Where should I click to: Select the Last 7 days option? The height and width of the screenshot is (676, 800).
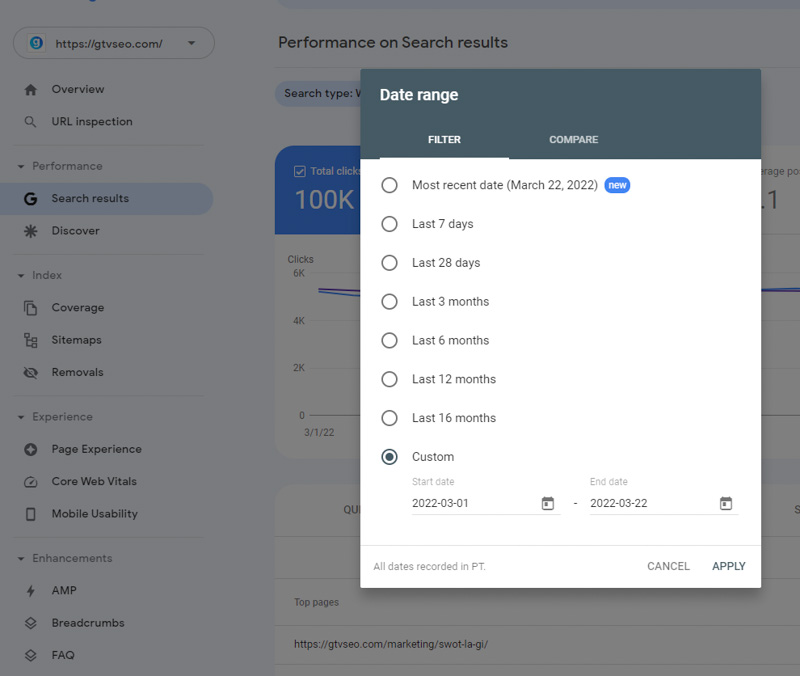[390, 224]
